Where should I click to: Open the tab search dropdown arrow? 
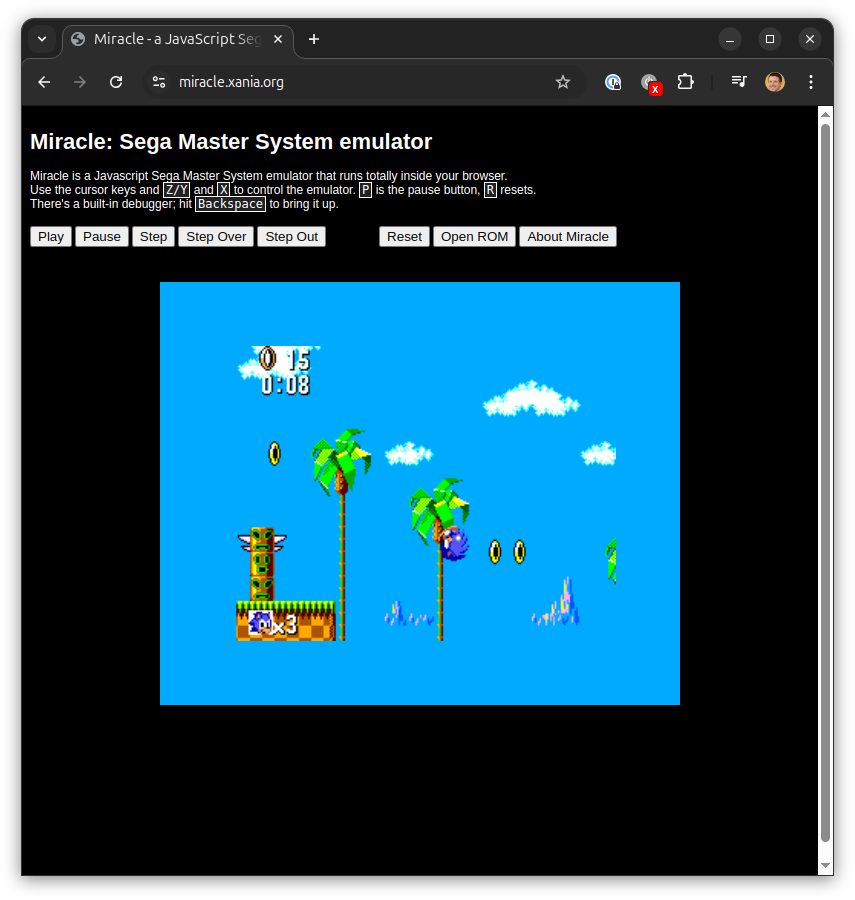pos(42,39)
